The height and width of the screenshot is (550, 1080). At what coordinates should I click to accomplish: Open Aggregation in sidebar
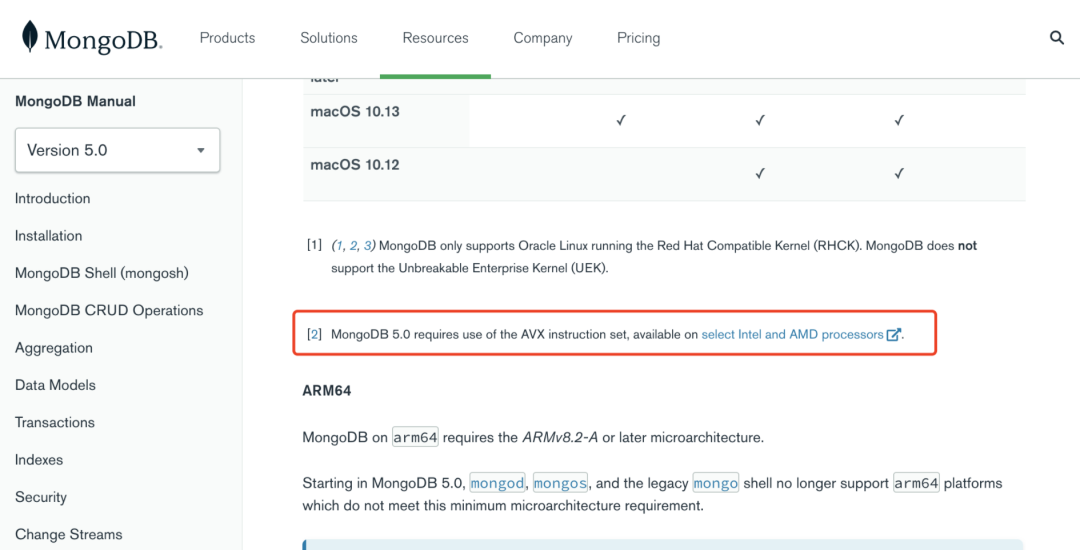tap(54, 348)
